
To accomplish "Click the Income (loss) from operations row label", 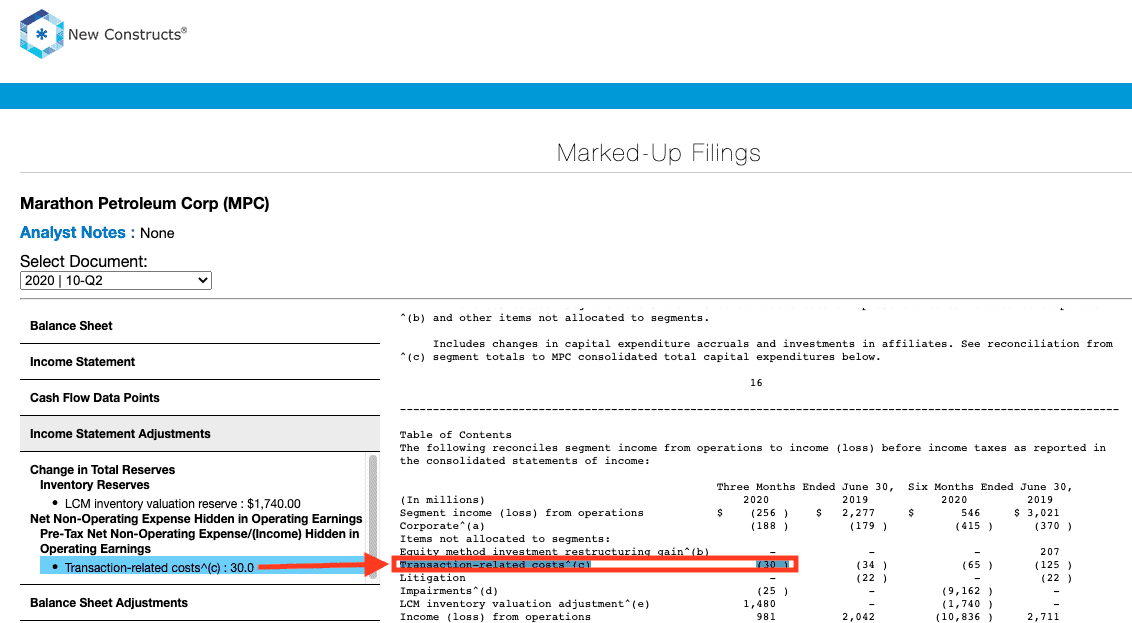I will pyautogui.click(x=495, y=617).
